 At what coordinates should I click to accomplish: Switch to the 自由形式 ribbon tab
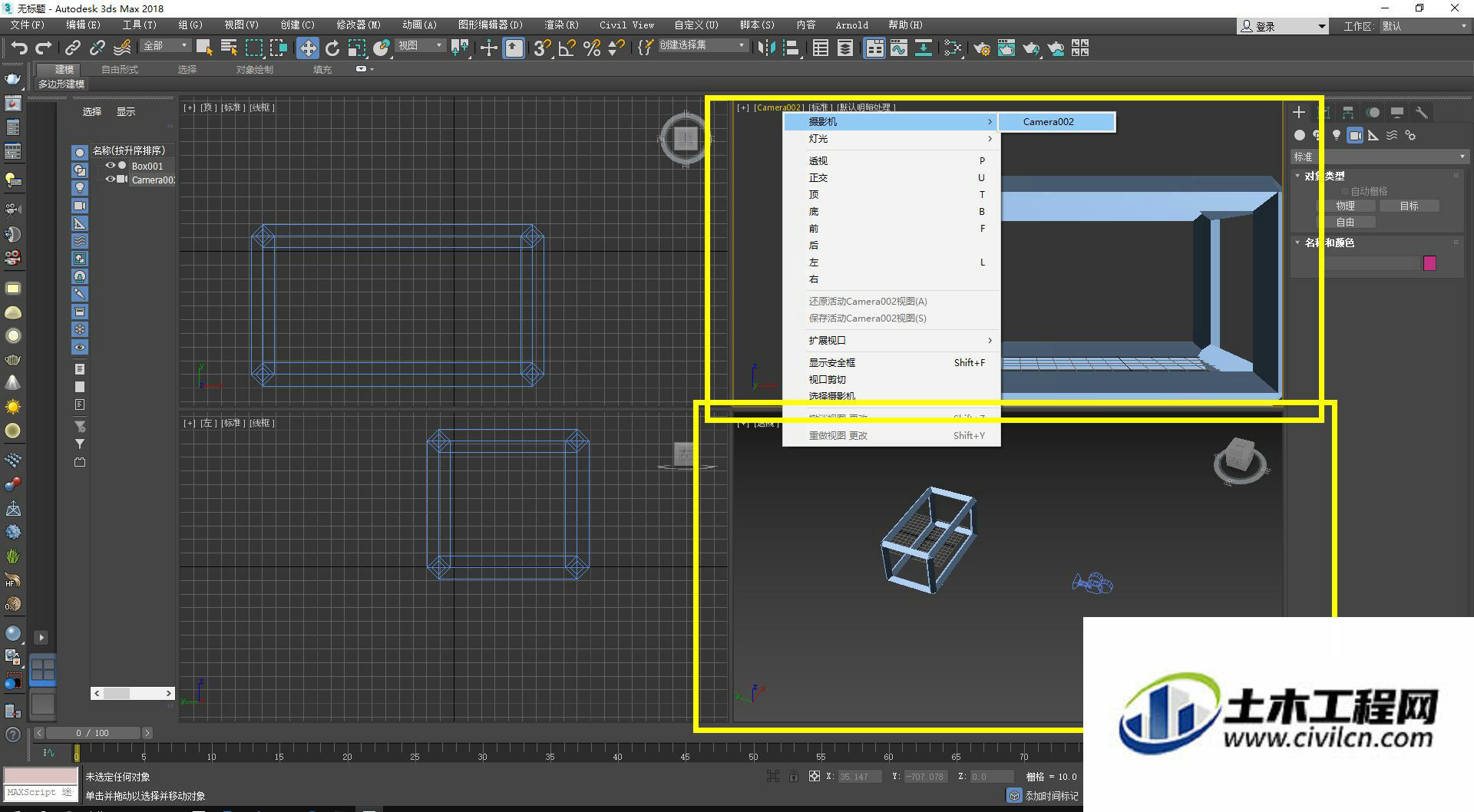(x=120, y=69)
